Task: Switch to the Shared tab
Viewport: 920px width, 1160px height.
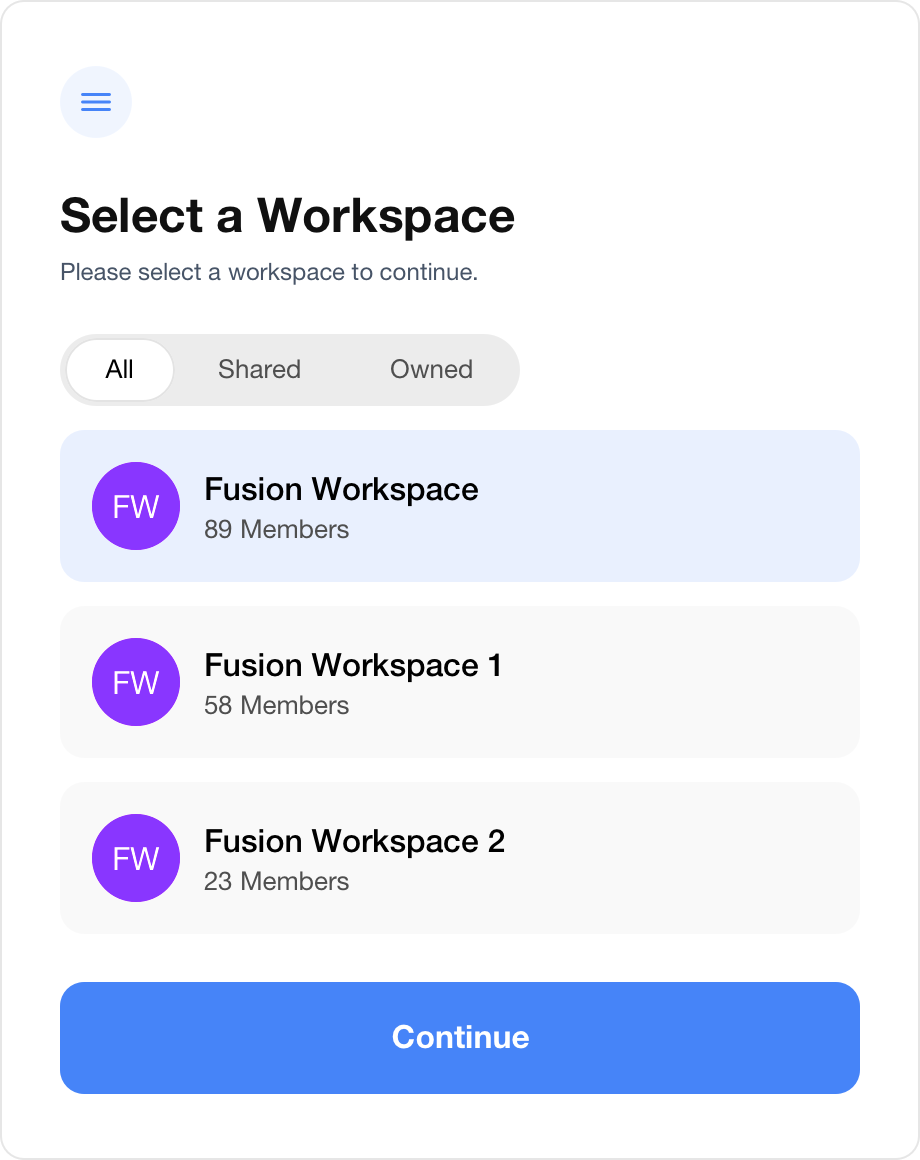Action: click(259, 370)
